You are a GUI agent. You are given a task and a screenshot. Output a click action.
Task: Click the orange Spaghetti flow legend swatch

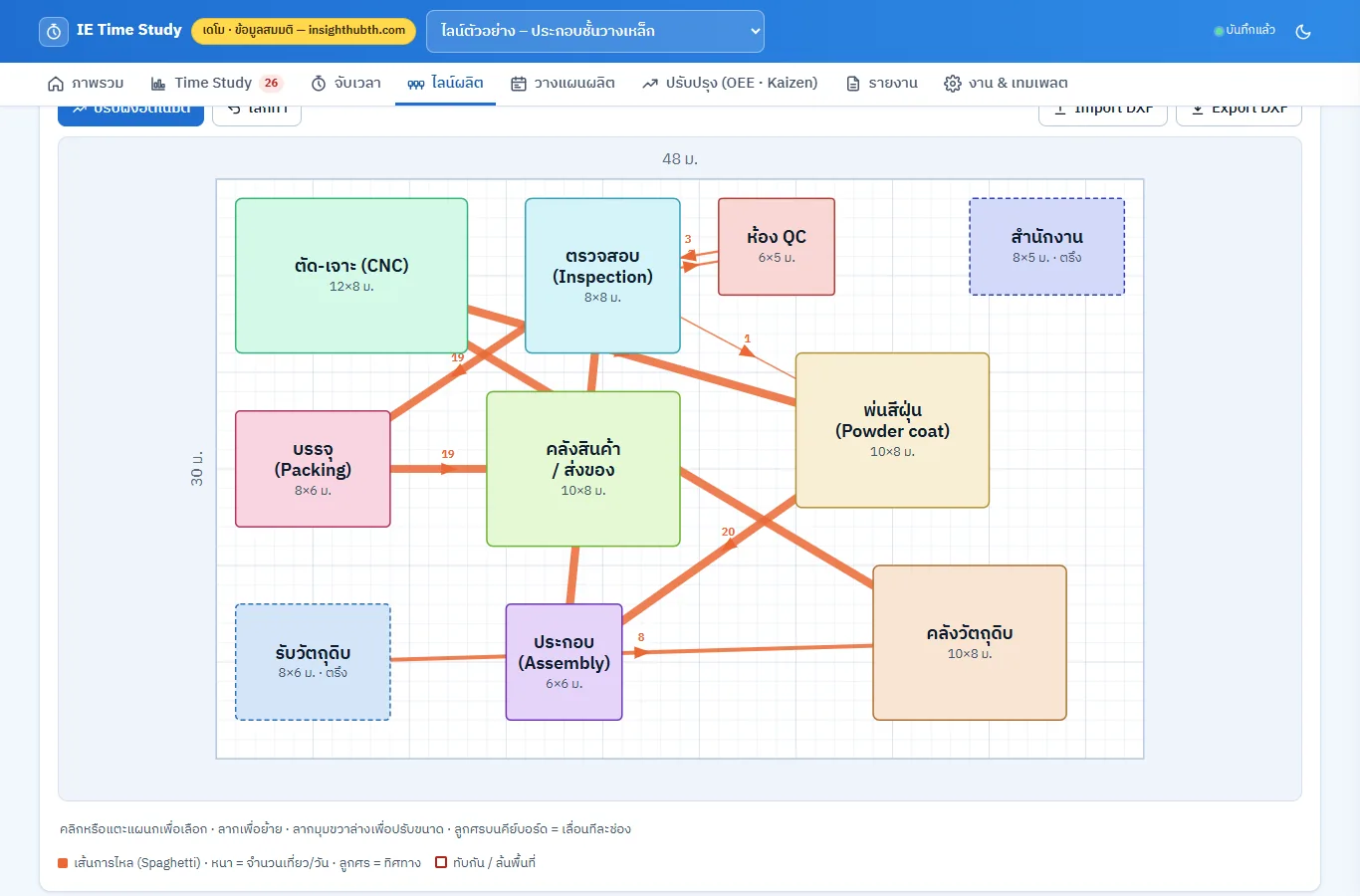[63, 863]
